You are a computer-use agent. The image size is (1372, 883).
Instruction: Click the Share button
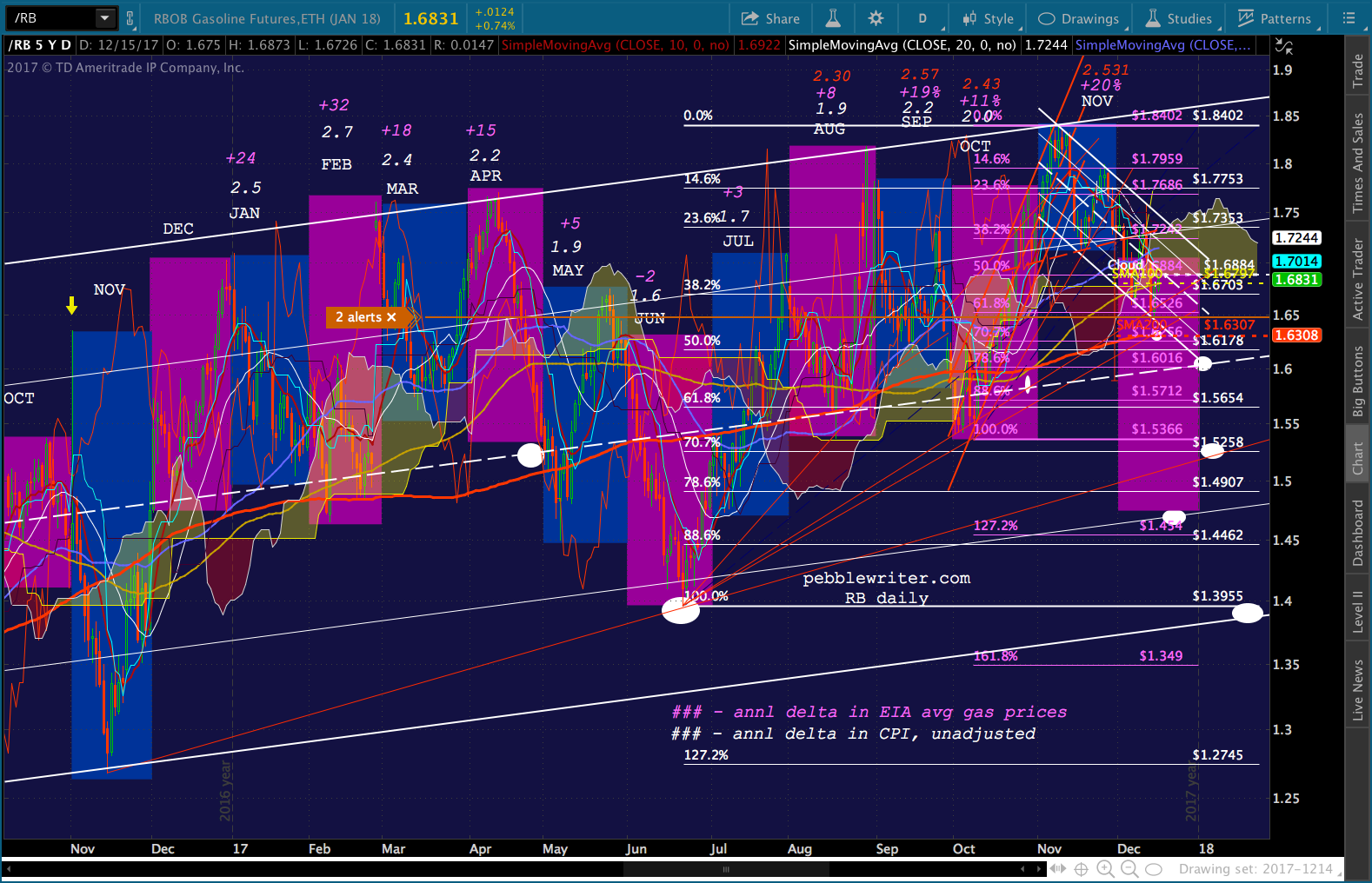pyautogui.click(x=770, y=18)
